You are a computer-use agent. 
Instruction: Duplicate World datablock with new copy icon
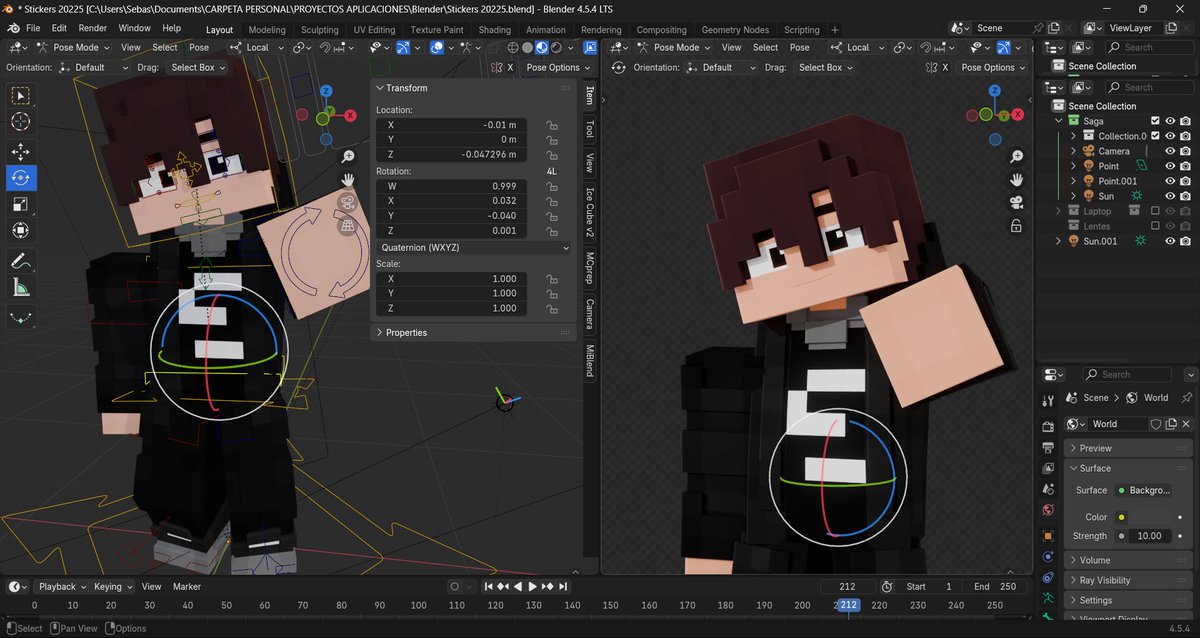click(1172, 424)
